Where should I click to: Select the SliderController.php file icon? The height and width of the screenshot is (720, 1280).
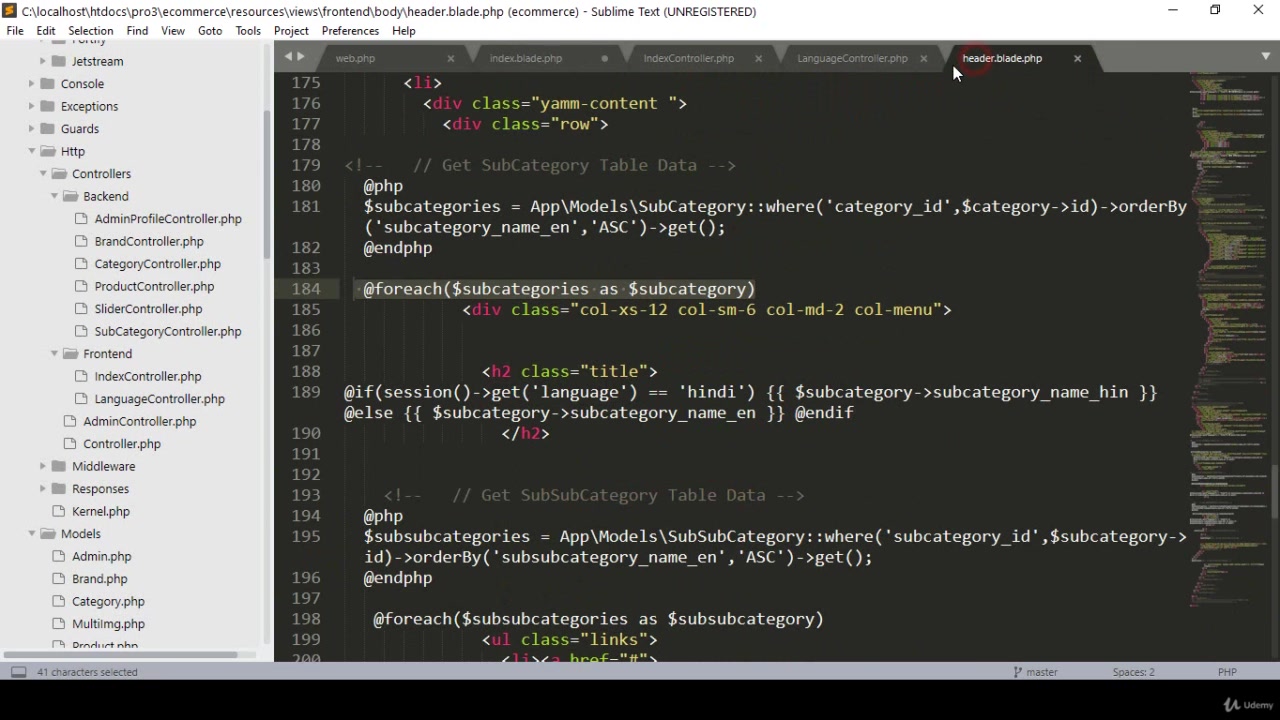(81, 308)
